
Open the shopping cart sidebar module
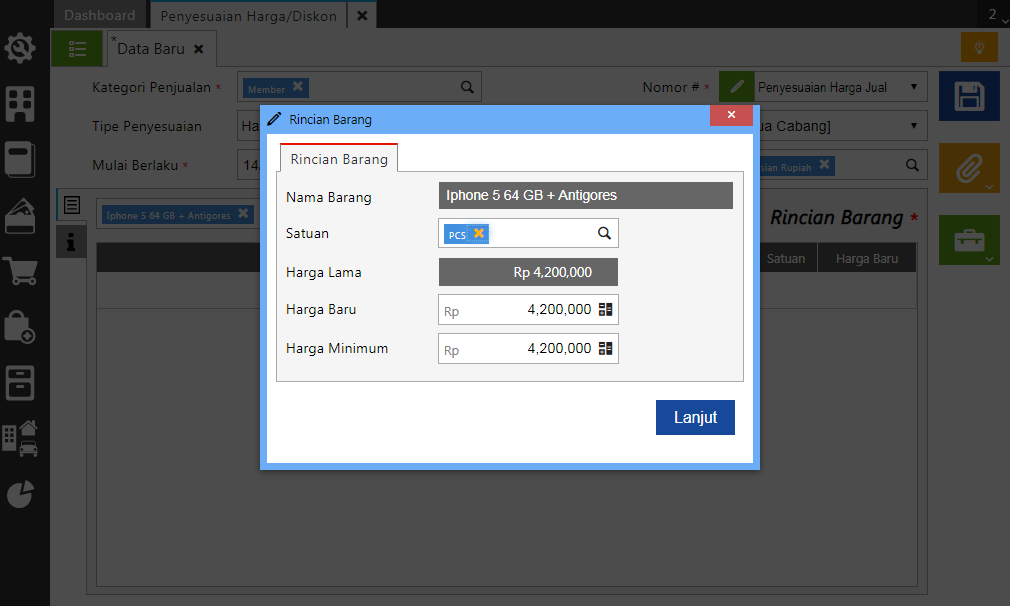pos(21,271)
